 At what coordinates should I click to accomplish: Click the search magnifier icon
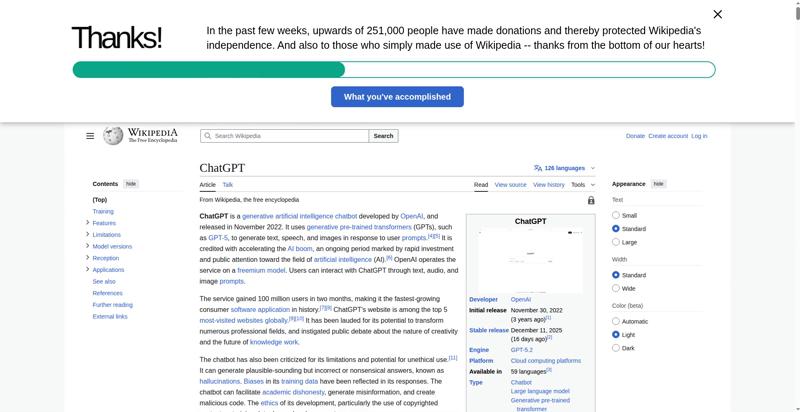pos(207,136)
